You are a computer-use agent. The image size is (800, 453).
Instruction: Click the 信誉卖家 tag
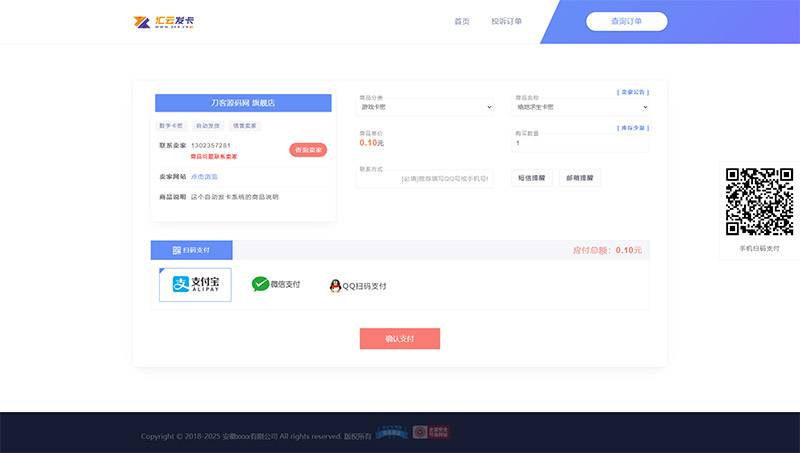tap(244, 125)
